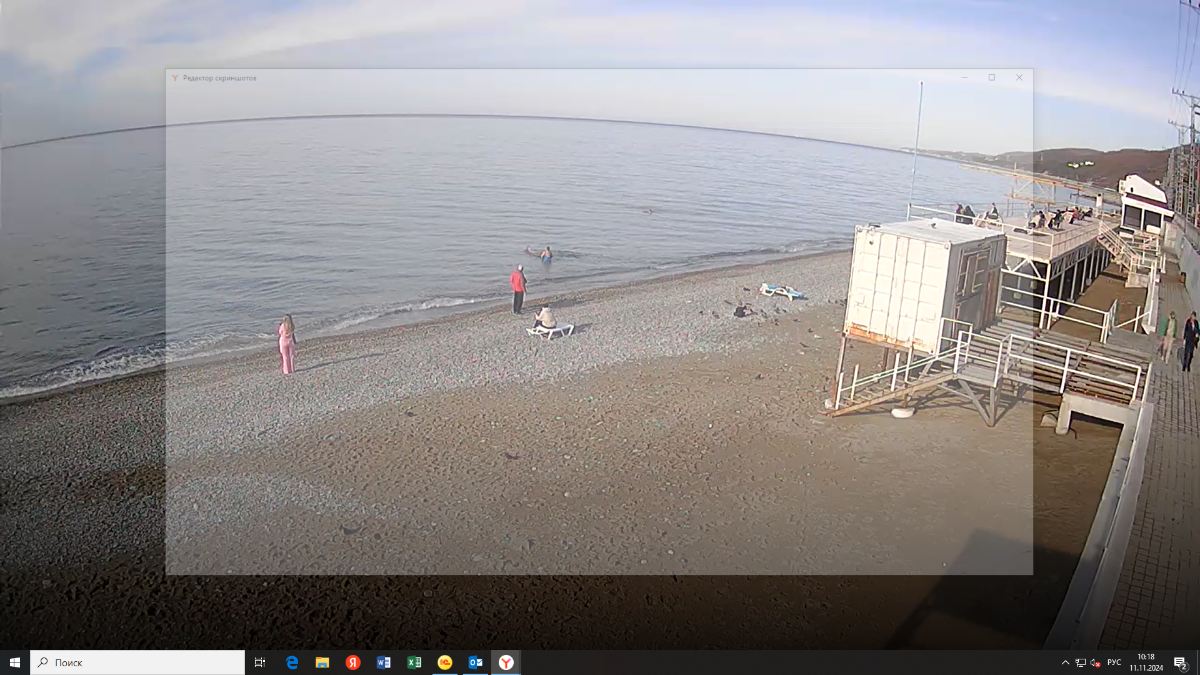Image resolution: width=1200 pixels, height=675 pixels.
Task: Open Task View in the taskbar
Action: point(260,662)
